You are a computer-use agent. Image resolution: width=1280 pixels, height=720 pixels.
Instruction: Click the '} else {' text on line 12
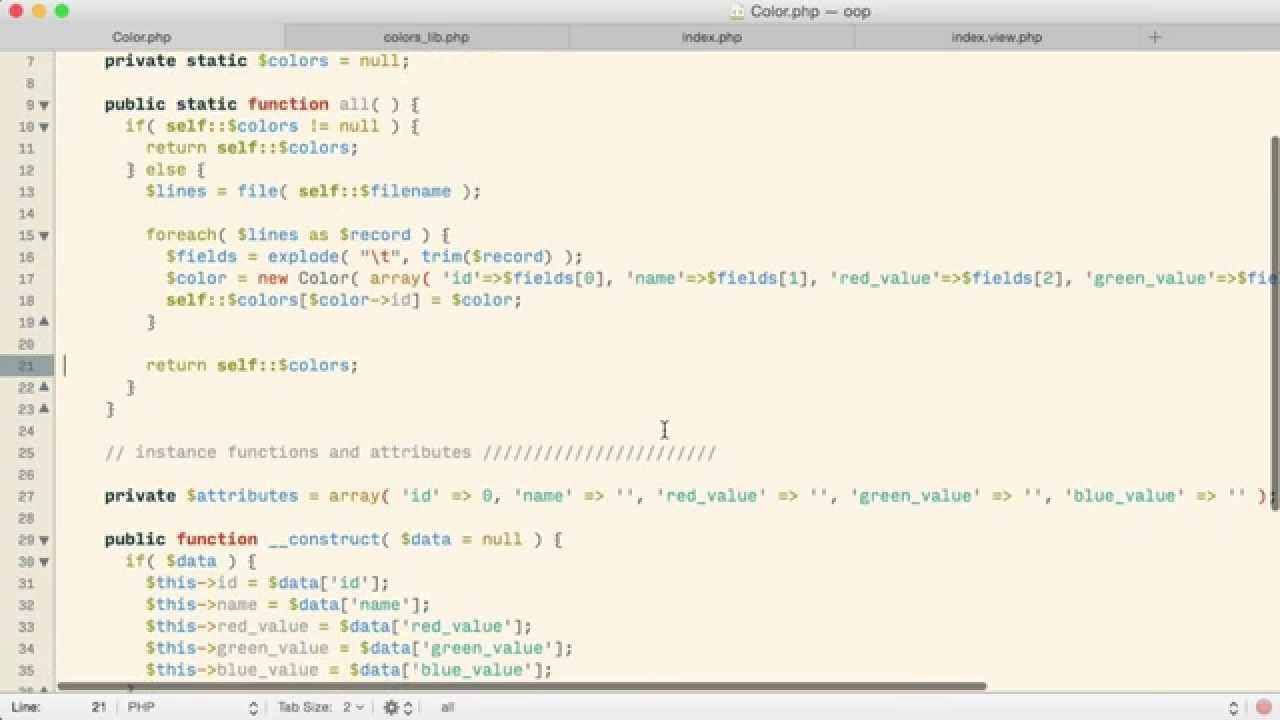(165, 170)
